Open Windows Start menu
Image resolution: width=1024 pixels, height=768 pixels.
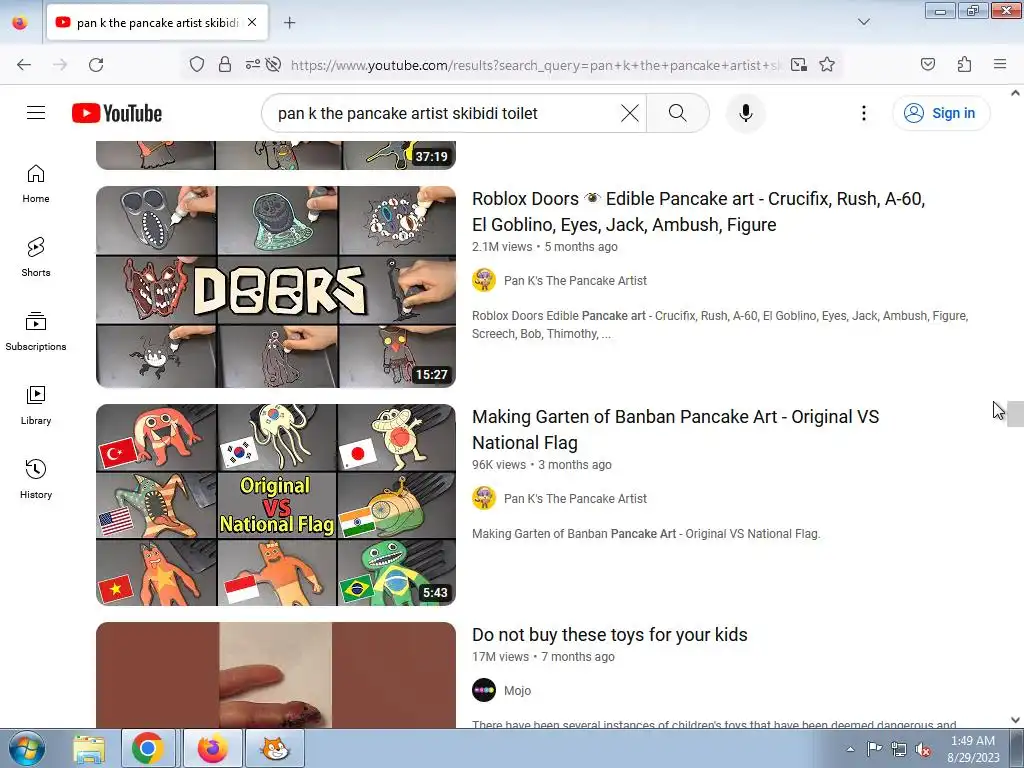click(x=27, y=749)
